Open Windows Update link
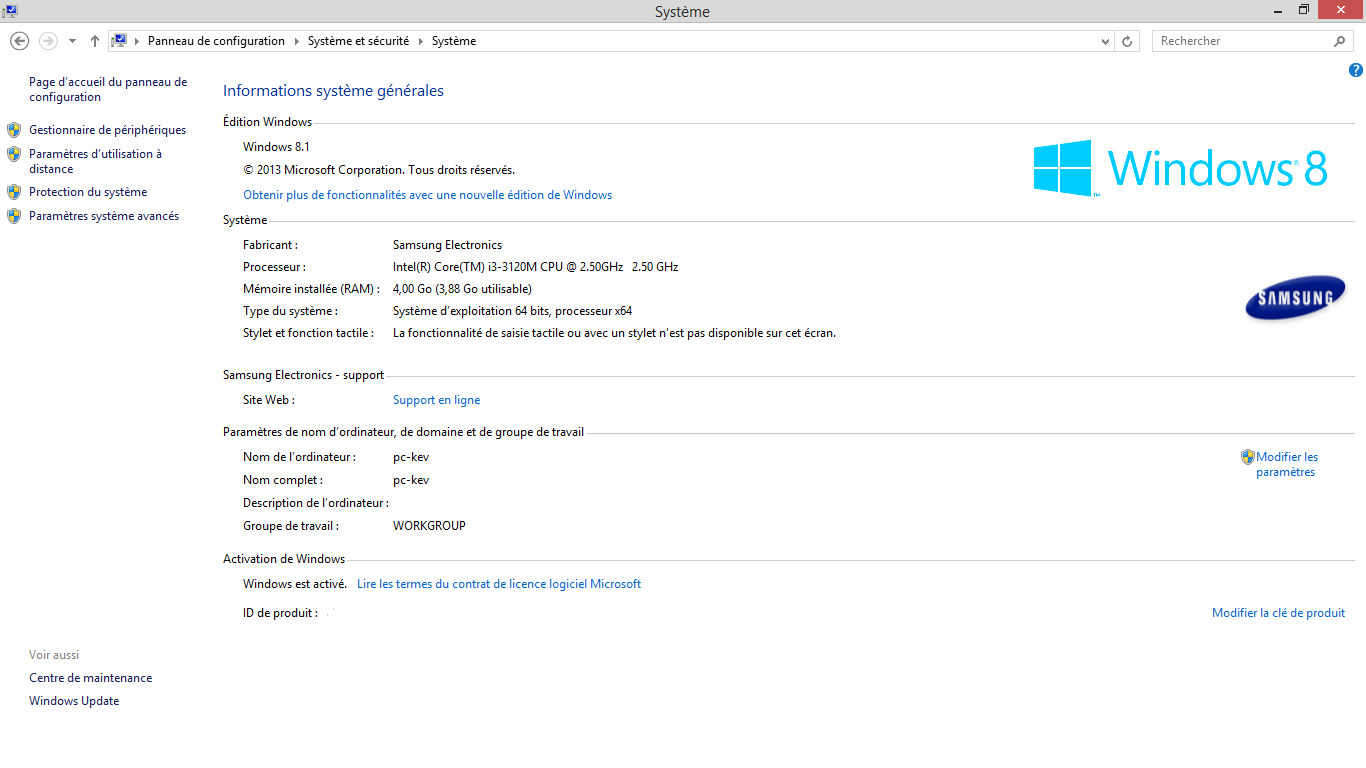The image size is (1366, 768). click(74, 701)
